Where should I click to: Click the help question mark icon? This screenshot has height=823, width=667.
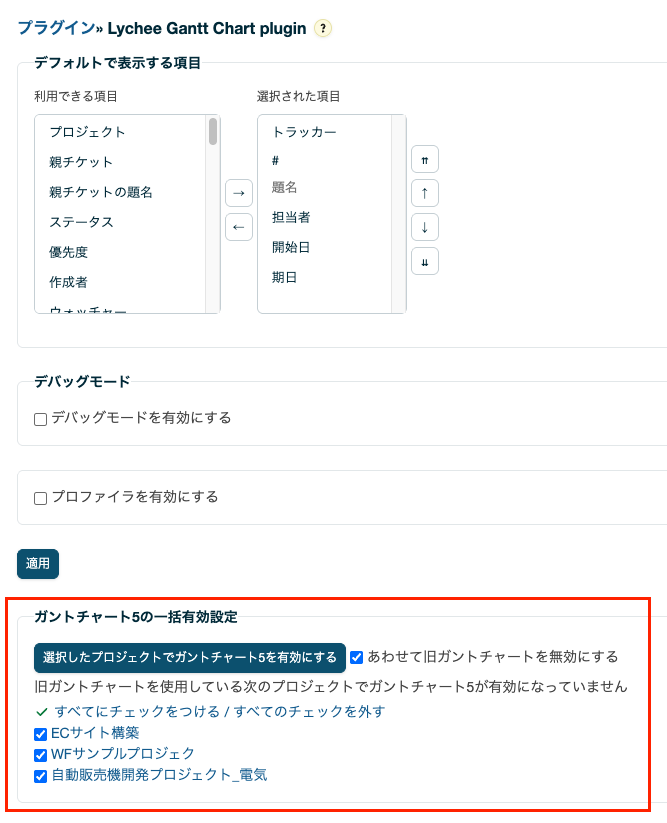(323, 28)
